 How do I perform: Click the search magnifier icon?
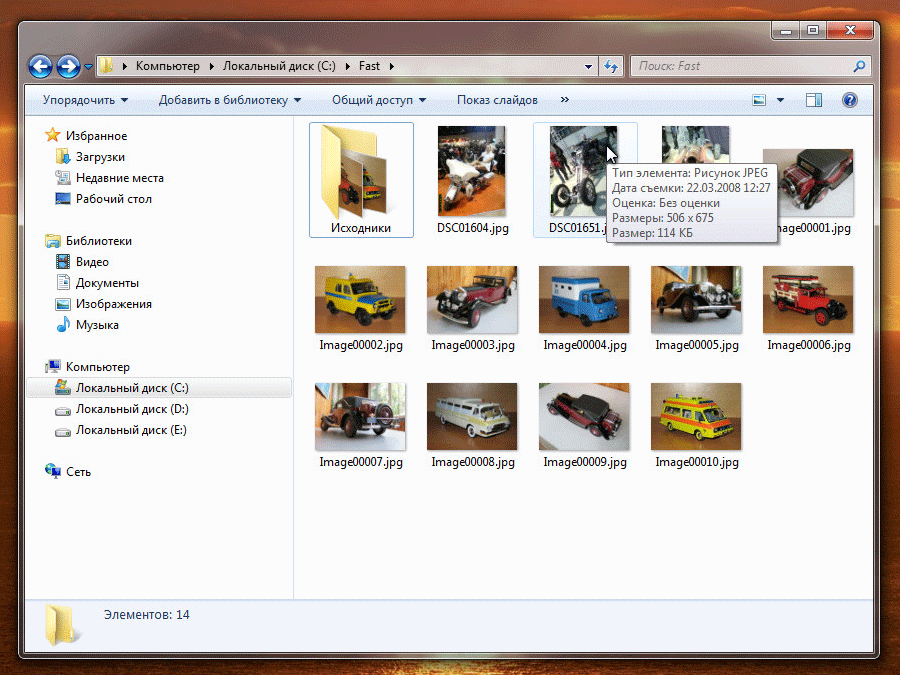pyautogui.click(x=859, y=67)
